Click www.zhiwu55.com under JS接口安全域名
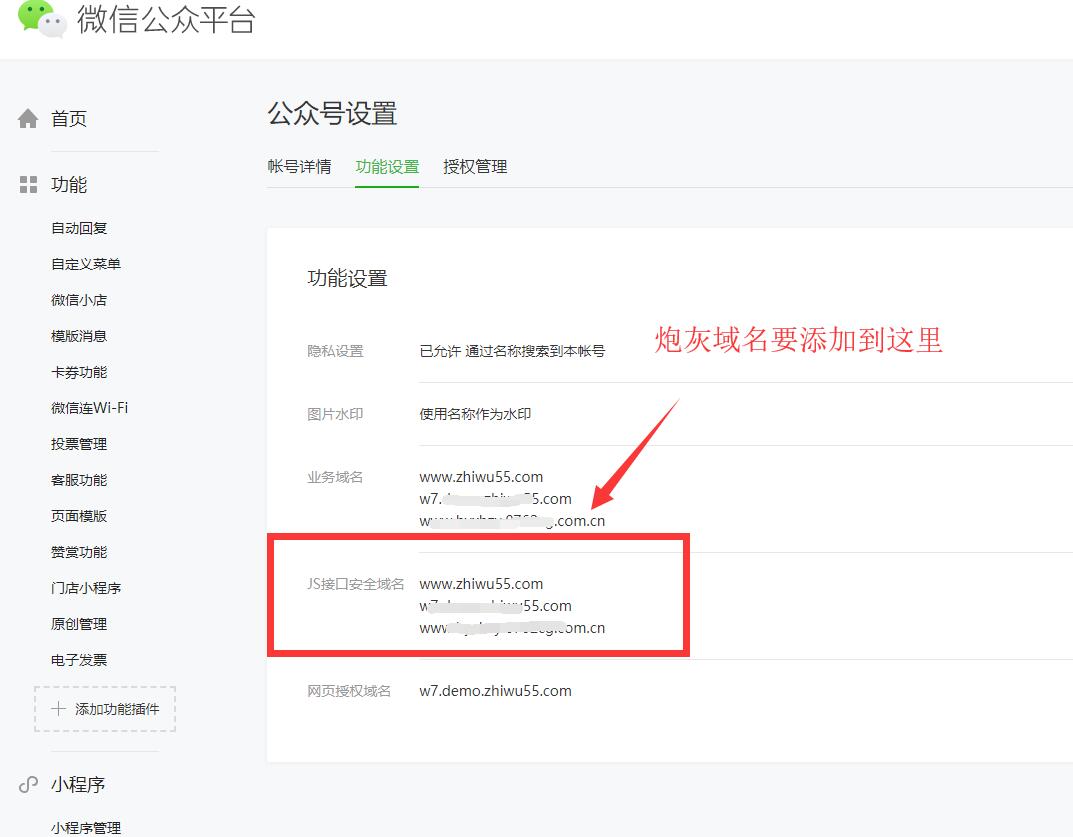The image size is (1073, 837). [x=481, y=584]
